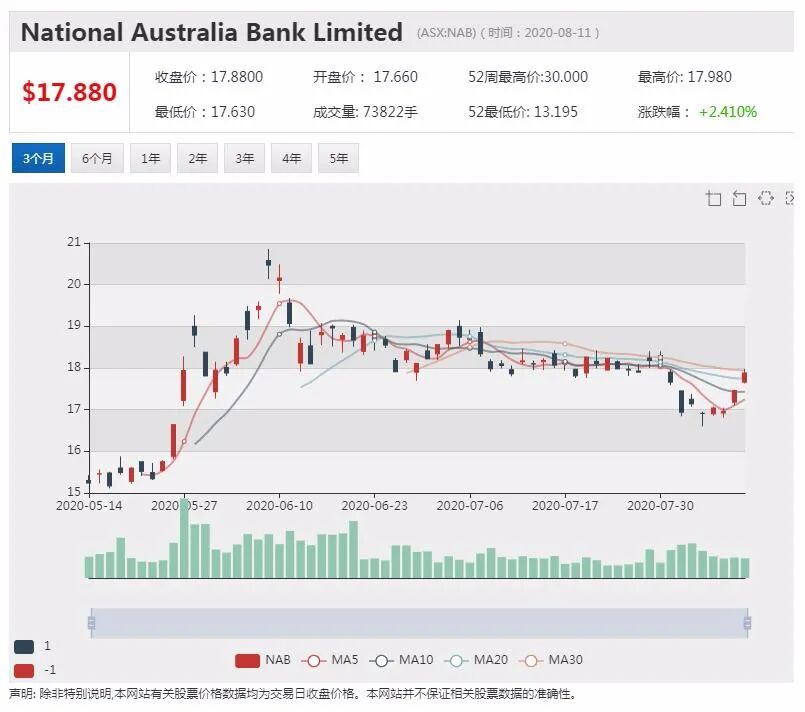805x712 pixels.
Task: Click the (ASX:NAB) ticker text
Action: pyautogui.click(x=447, y=33)
